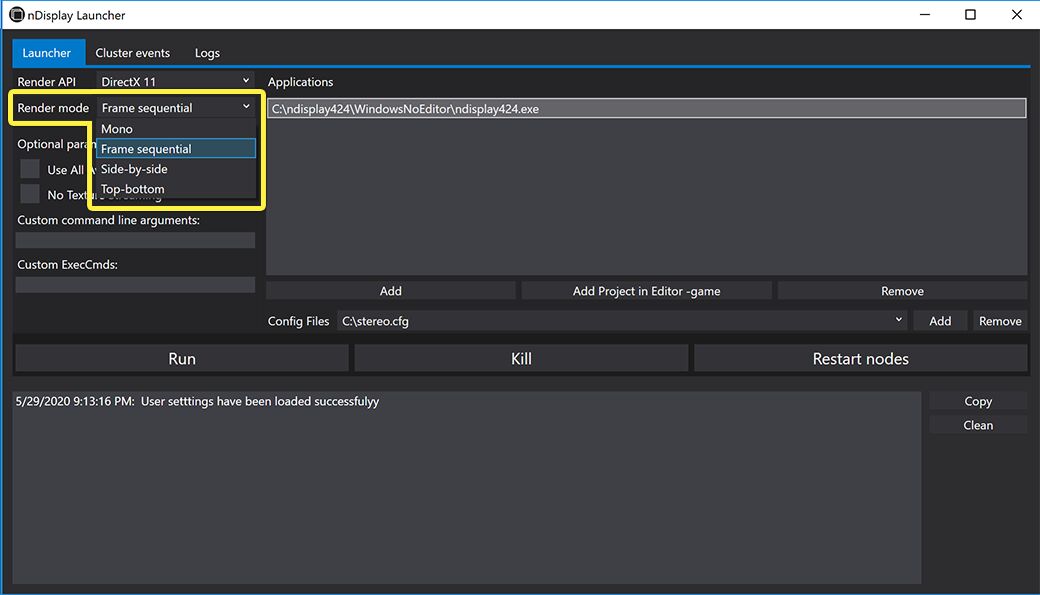Toggle the Use All Cores checkbox
Screen dimensions: 1040x595
[30, 169]
